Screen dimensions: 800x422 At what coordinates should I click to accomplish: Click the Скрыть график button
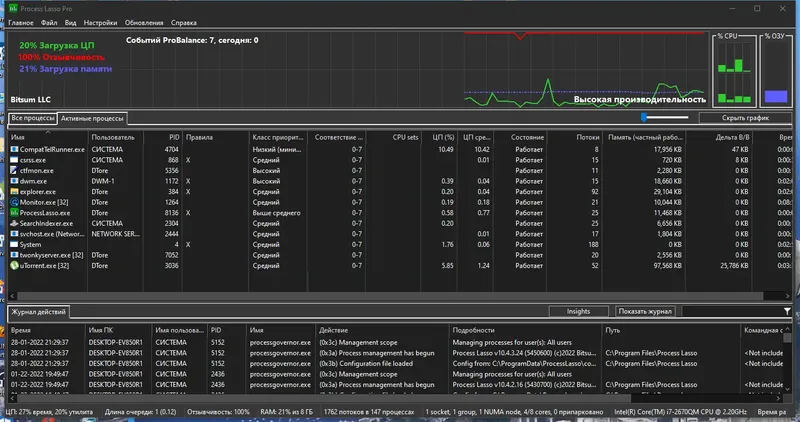coord(745,118)
